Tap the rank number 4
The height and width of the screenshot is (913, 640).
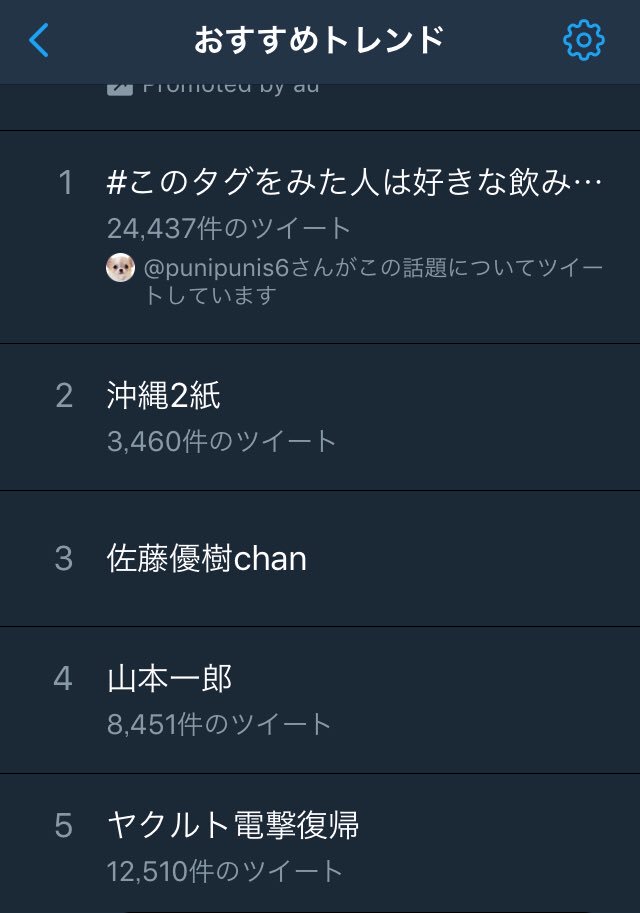click(x=64, y=679)
